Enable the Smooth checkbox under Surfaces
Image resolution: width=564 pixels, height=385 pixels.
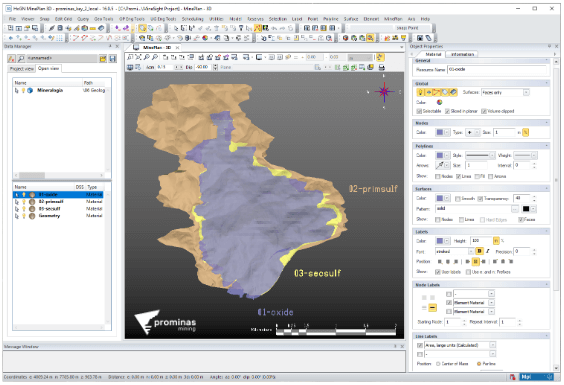[458, 199]
